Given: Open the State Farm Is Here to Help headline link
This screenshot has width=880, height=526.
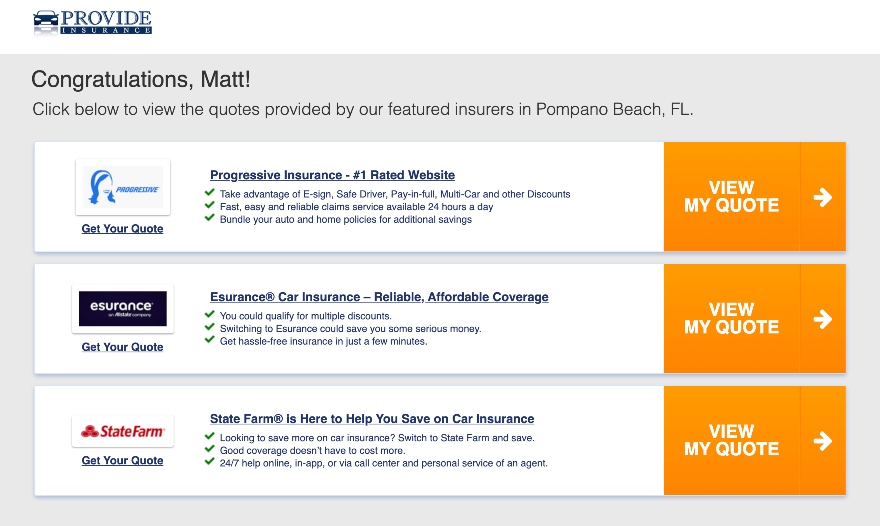Looking at the screenshot, I should [x=372, y=419].
